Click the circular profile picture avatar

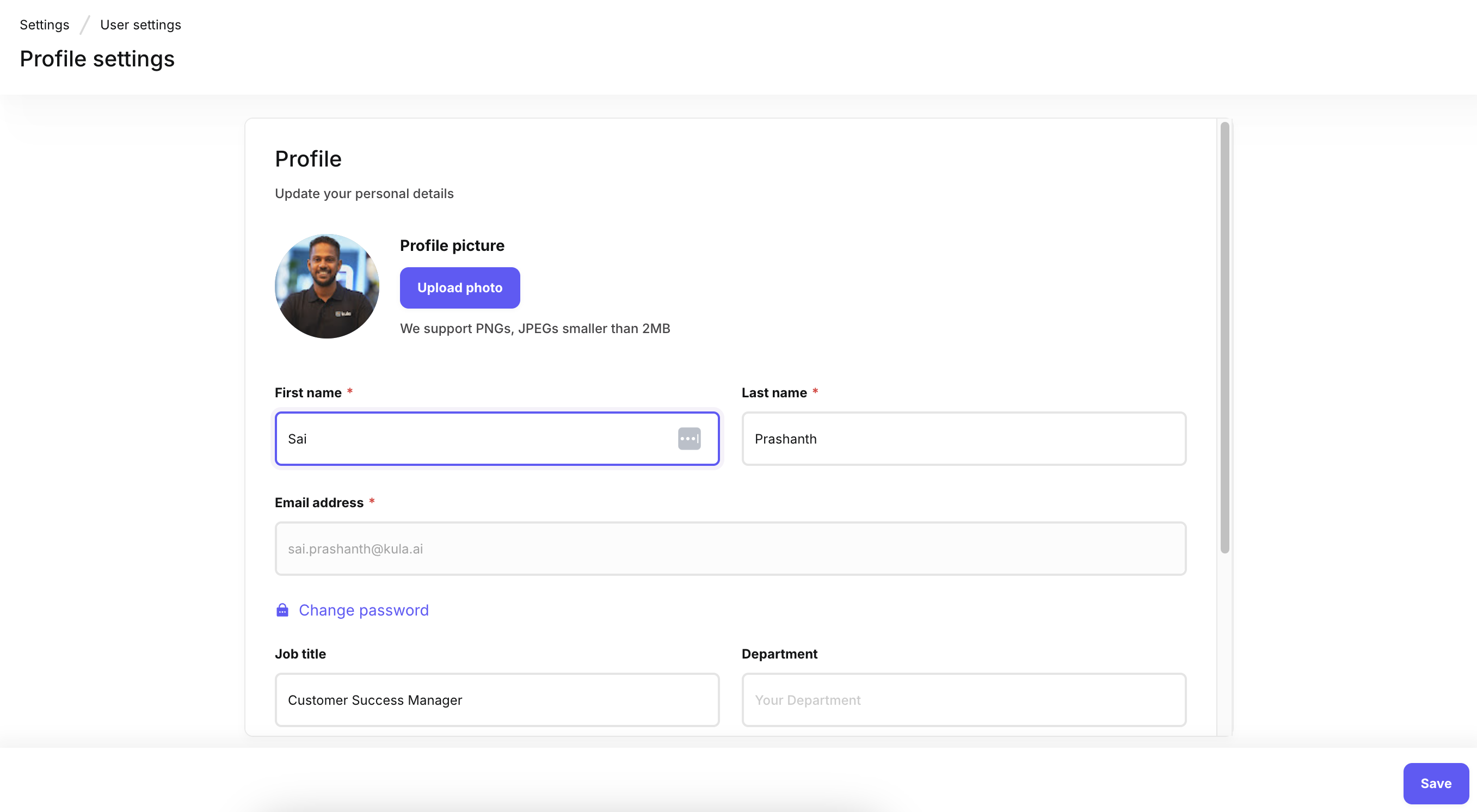coord(327,286)
